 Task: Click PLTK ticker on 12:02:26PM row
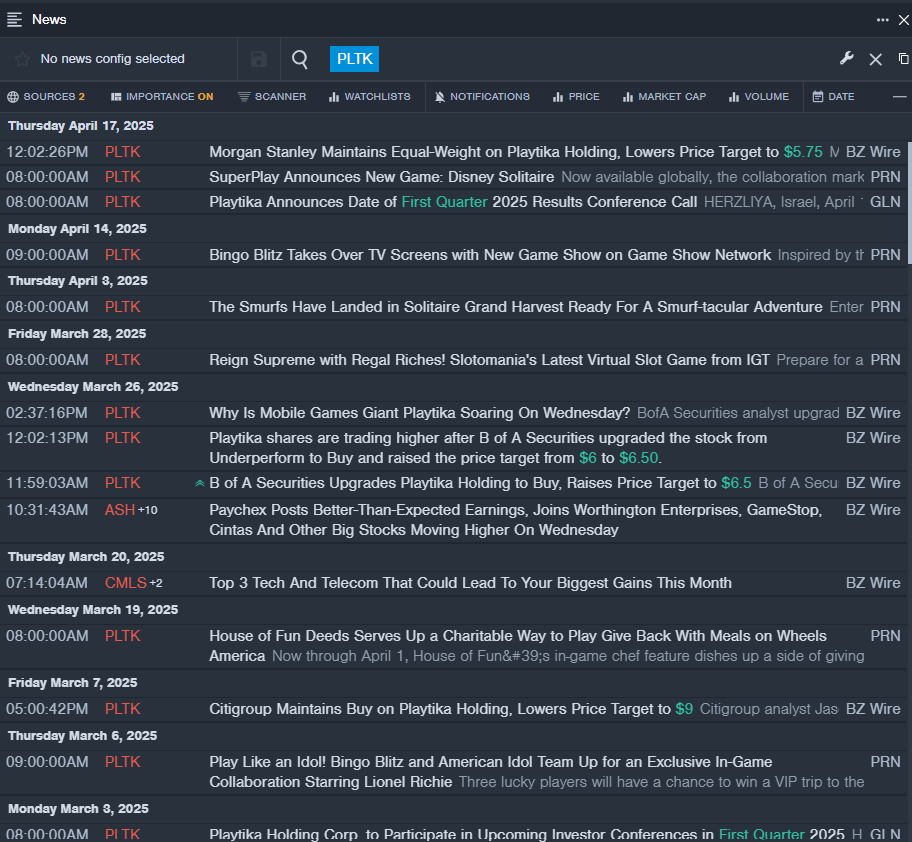tap(123, 152)
